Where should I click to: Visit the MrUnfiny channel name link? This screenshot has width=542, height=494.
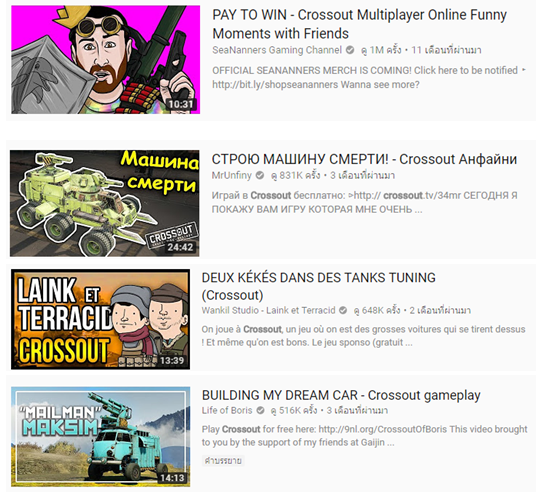coord(232,175)
